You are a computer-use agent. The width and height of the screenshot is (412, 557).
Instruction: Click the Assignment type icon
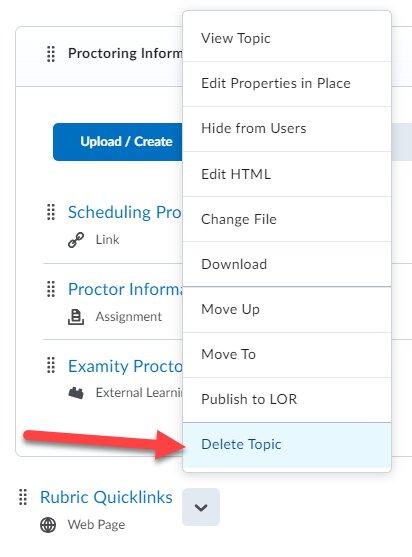pos(76,317)
